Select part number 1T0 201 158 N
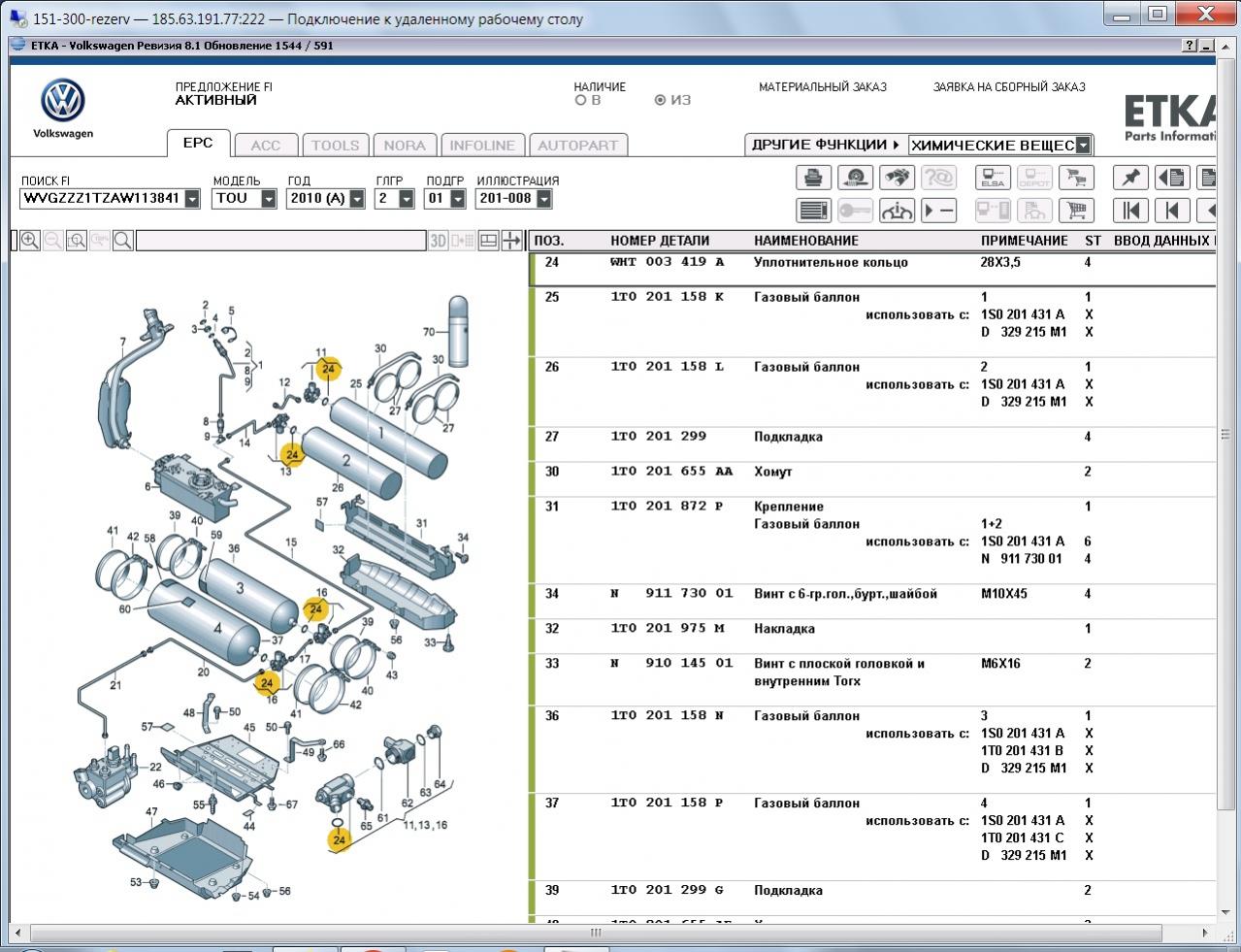The width and height of the screenshot is (1241, 952). [x=668, y=716]
